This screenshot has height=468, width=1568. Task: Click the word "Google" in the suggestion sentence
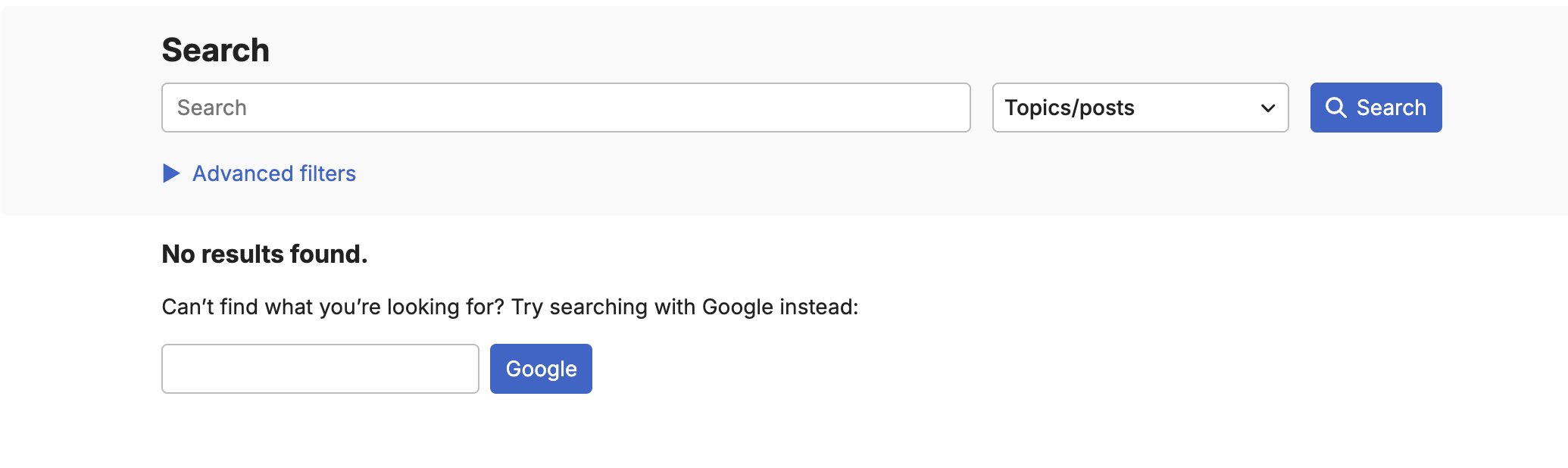[x=737, y=307]
